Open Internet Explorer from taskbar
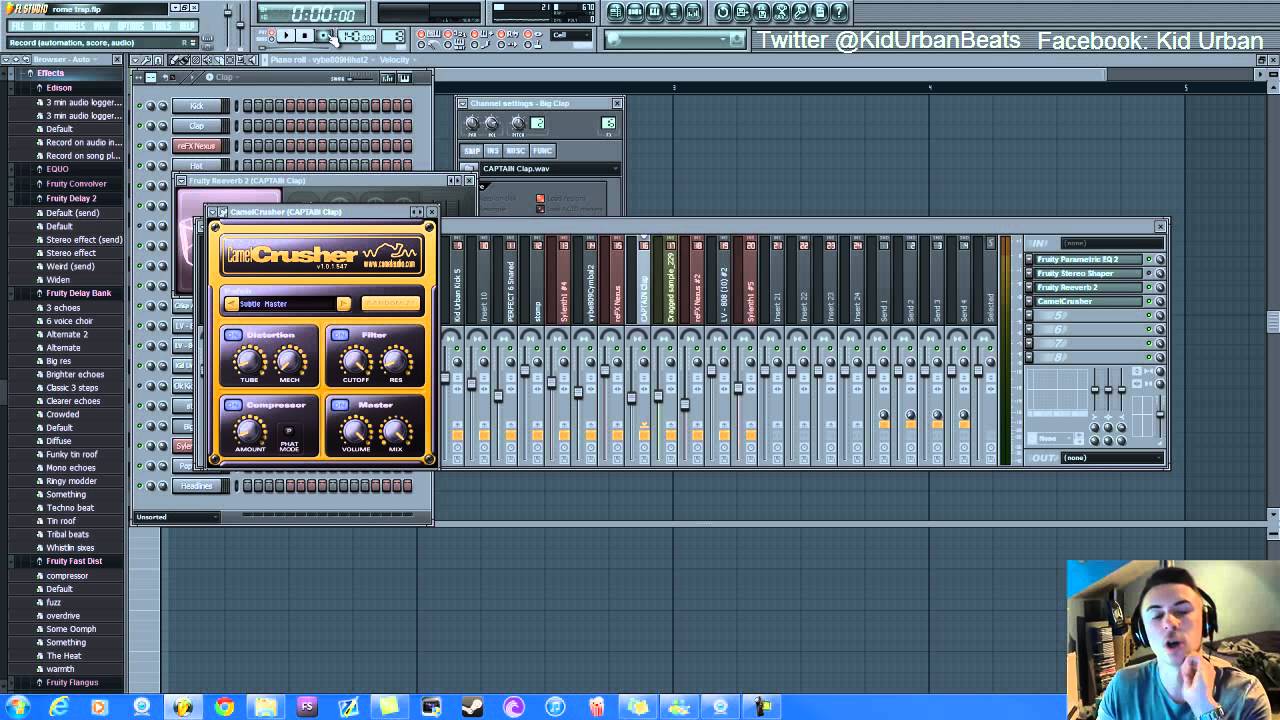The width and height of the screenshot is (1280, 720). [59, 707]
